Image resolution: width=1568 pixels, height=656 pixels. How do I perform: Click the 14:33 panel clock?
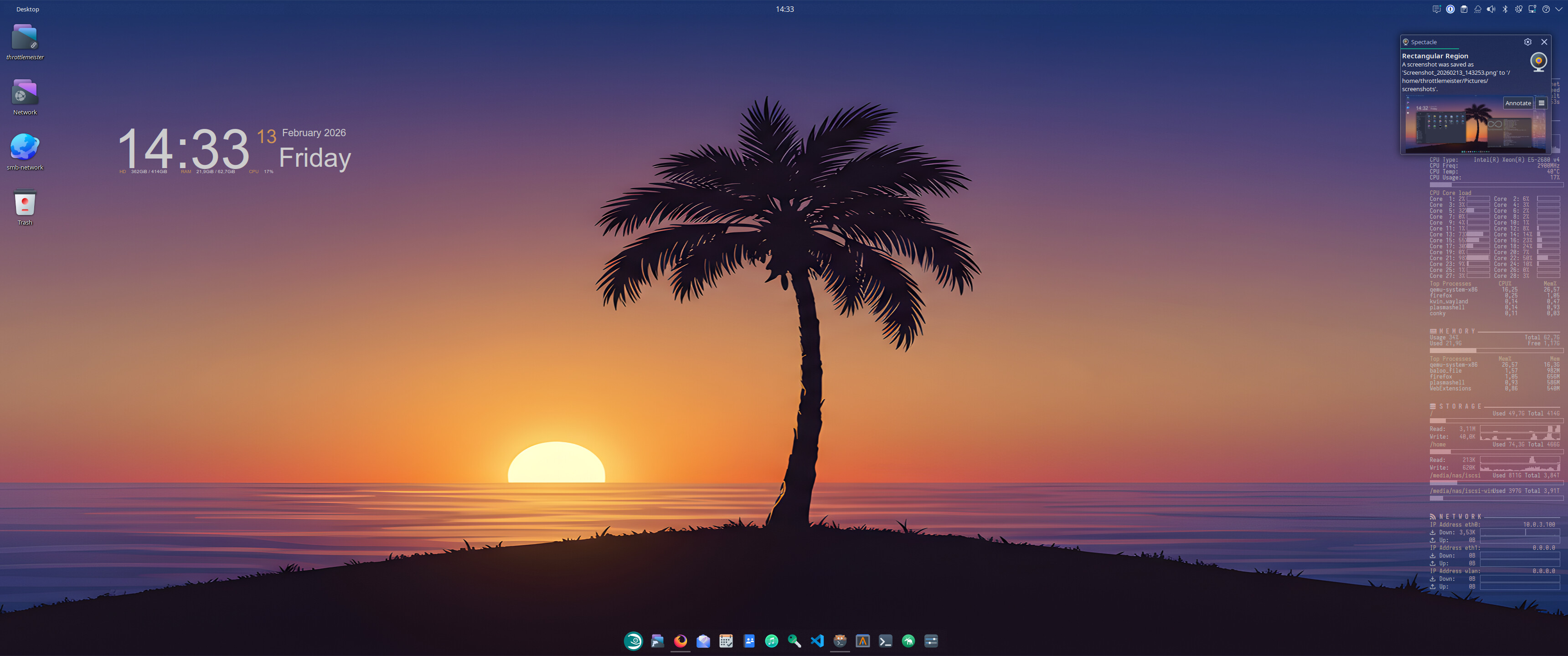[x=784, y=9]
